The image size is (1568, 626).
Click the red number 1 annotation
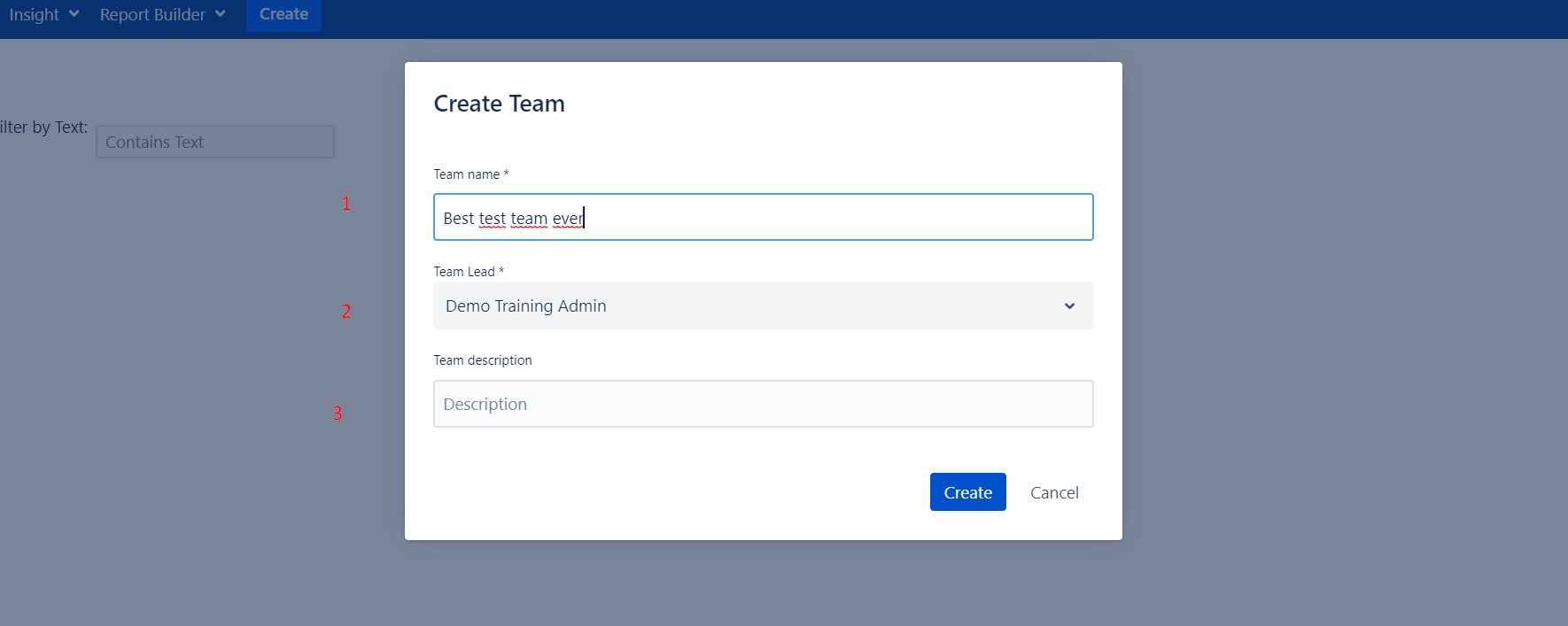346,204
